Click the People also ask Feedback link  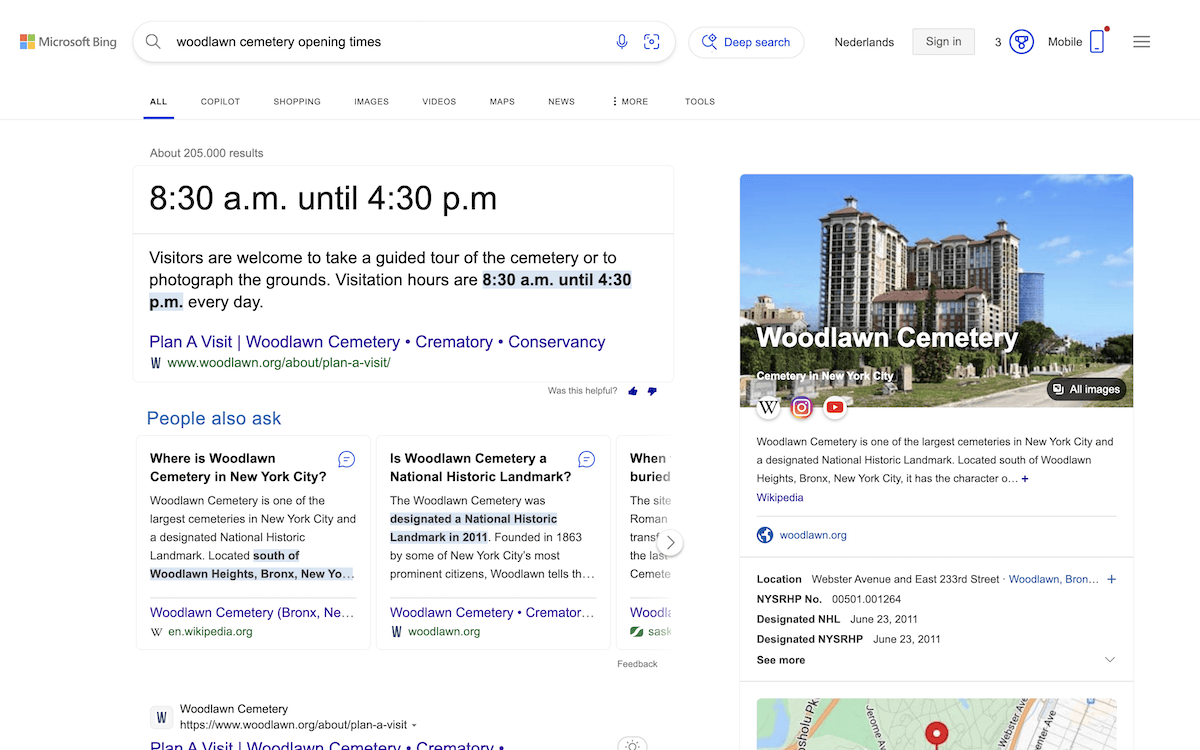[x=637, y=664]
